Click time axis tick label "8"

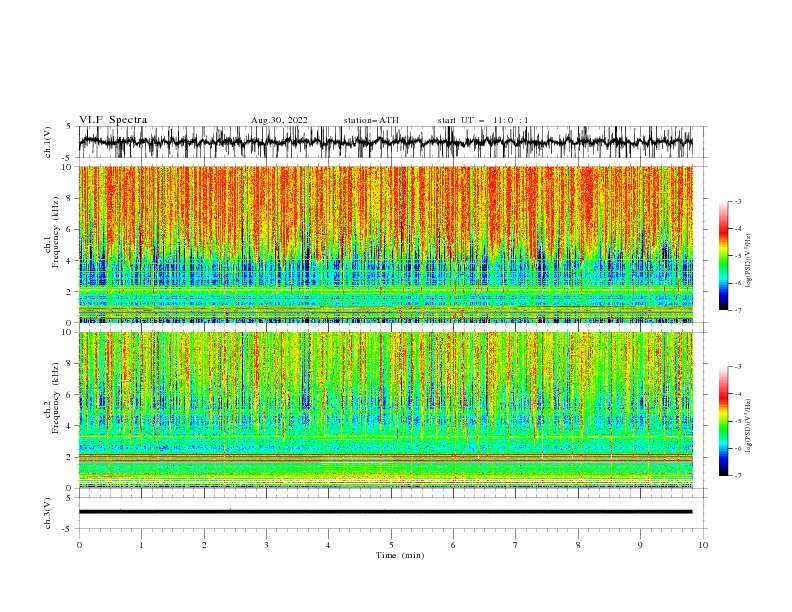pyautogui.click(x=578, y=545)
